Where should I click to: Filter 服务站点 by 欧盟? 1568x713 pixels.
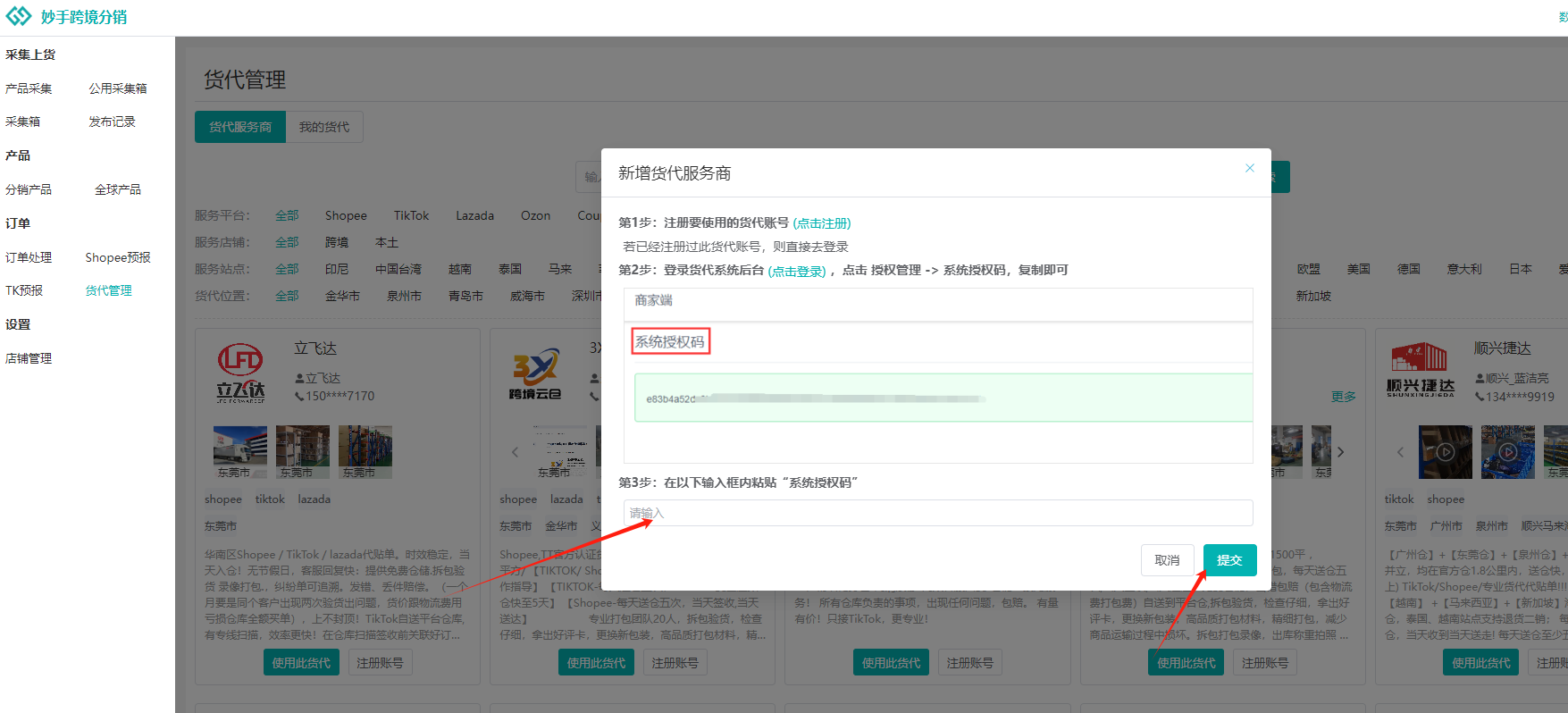(x=1308, y=269)
